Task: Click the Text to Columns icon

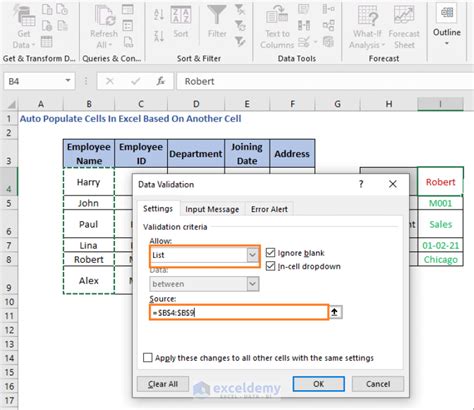Action: [277, 16]
